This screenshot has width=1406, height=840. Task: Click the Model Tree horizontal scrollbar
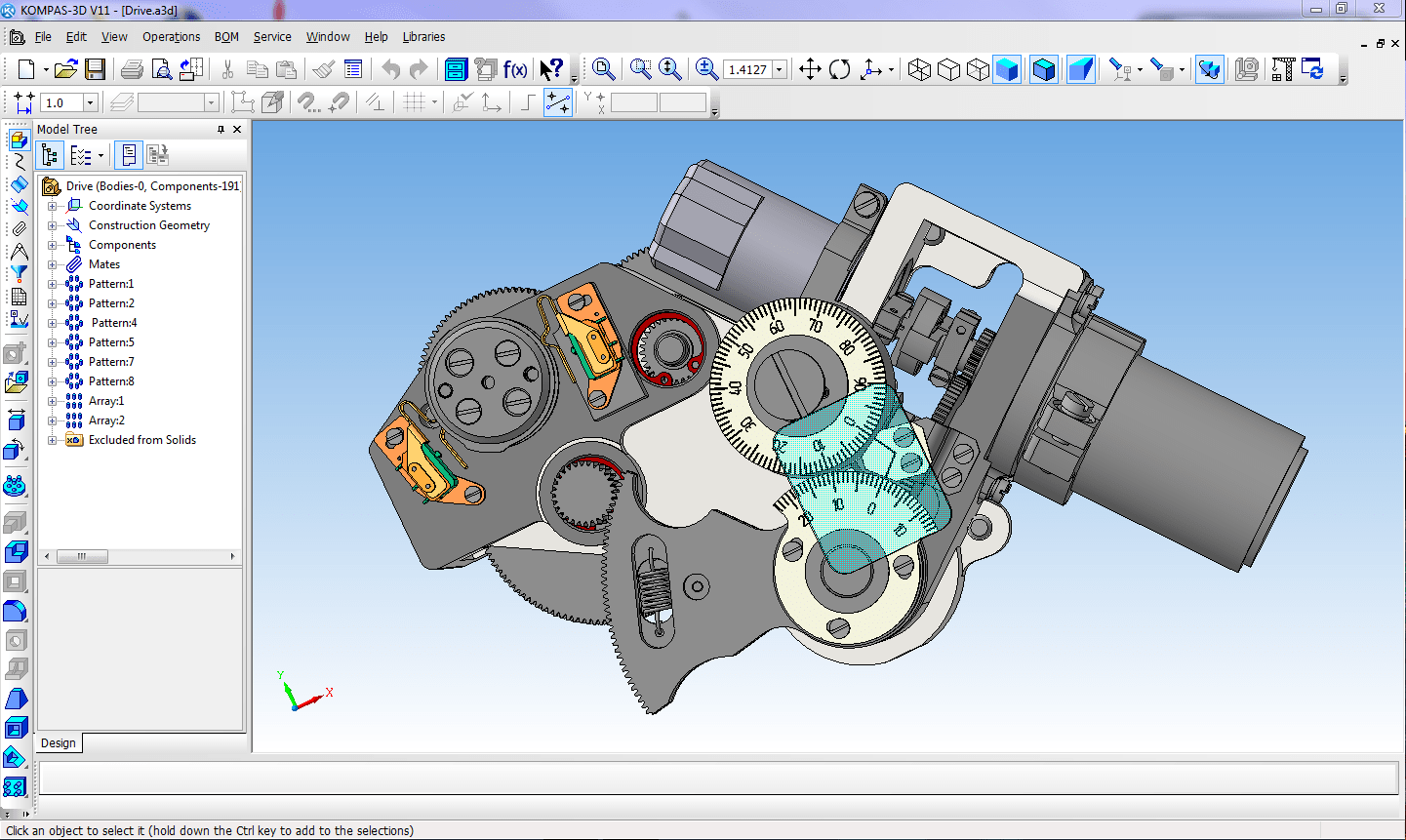pyautogui.click(x=82, y=556)
